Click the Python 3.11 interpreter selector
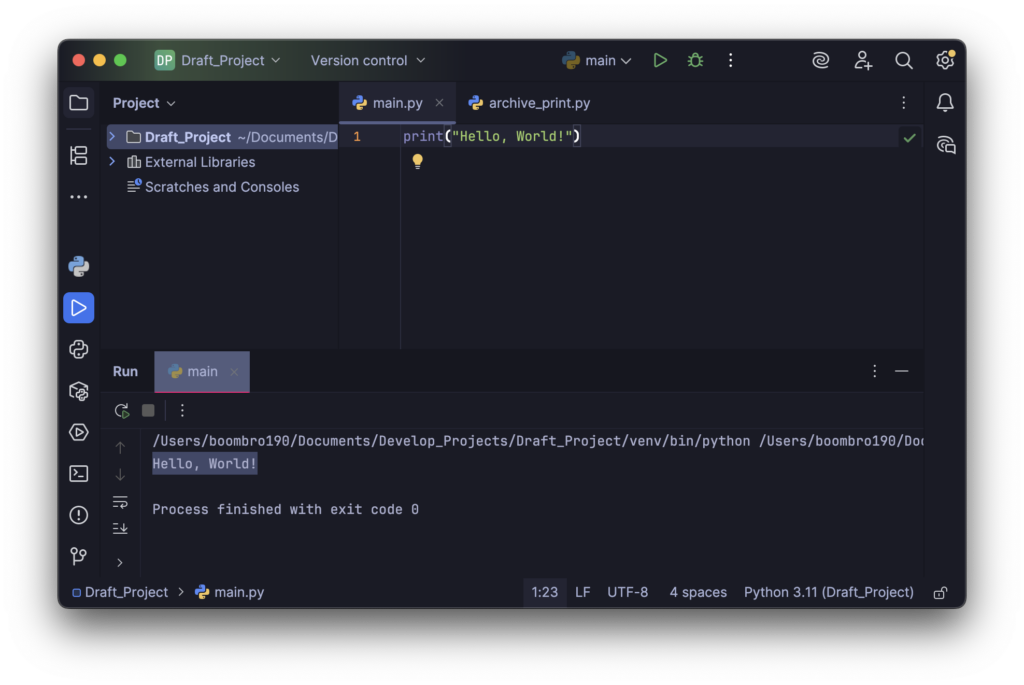Viewport: 1024px width, 685px height. (x=828, y=592)
